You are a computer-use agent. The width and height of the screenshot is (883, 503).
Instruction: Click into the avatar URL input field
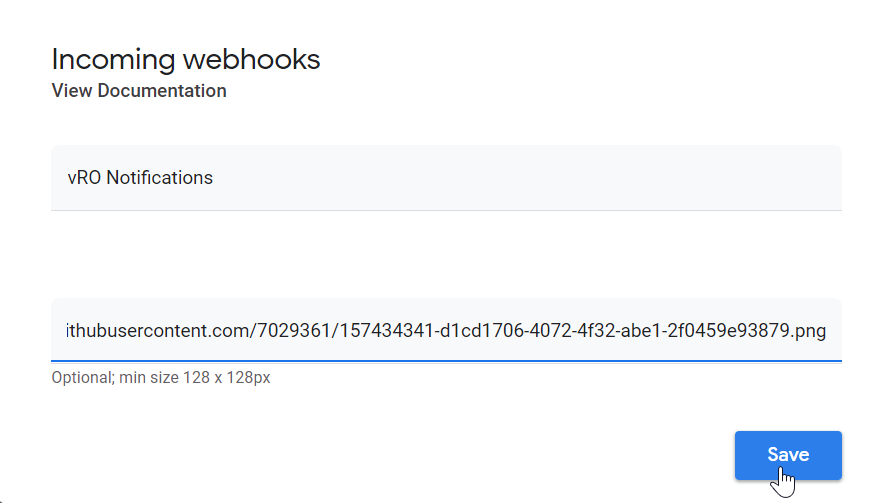click(445, 330)
